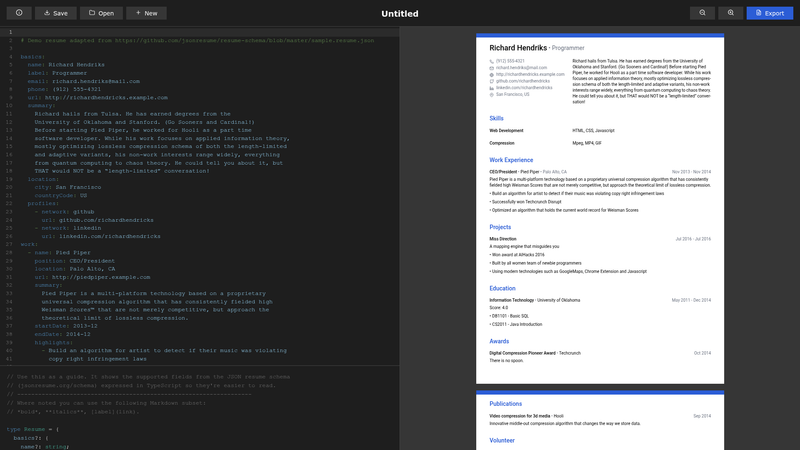Click Richard Hendriks name heading in preview
800x450 pixels.
pyautogui.click(x=518, y=47)
